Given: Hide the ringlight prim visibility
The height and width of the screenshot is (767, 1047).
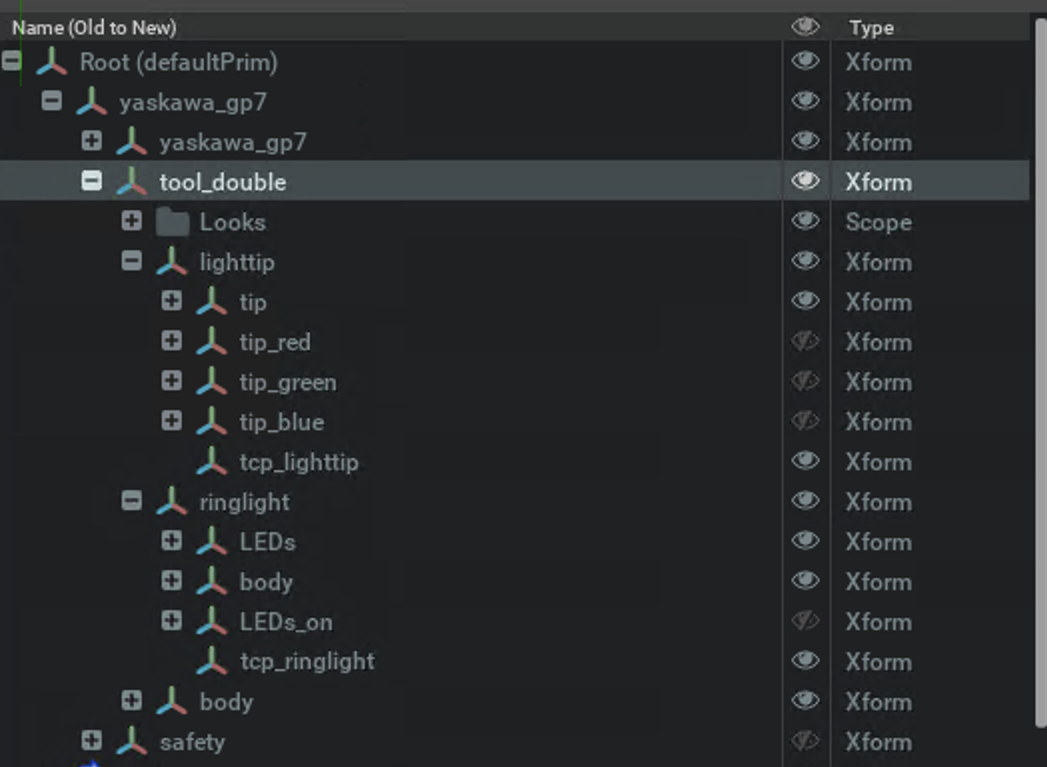Looking at the screenshot, I should (x=805, y=502).
